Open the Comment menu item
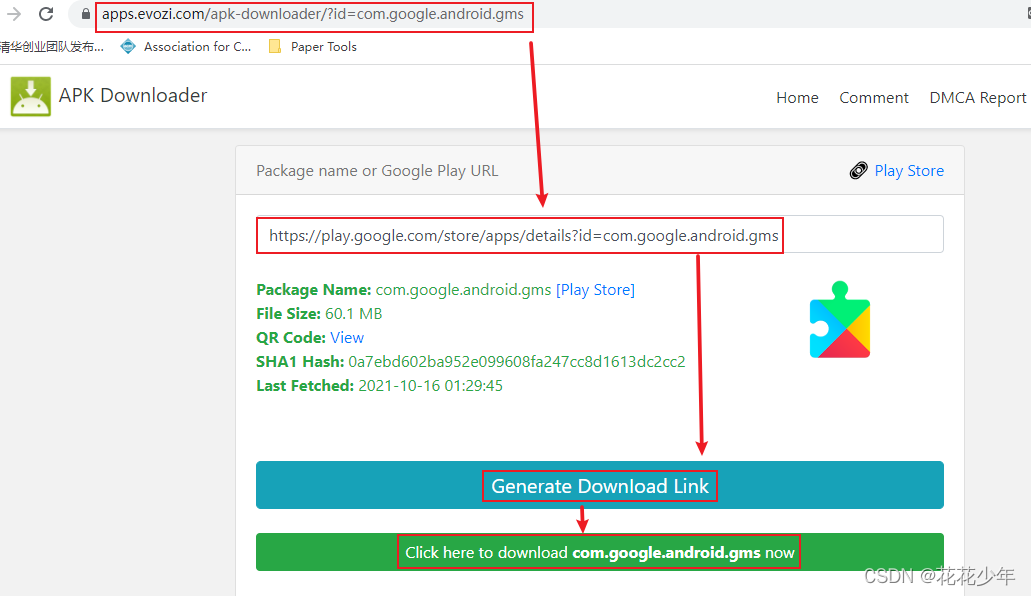The height and width of the screenshot is (596, 1031). pyautogui.click(x=874, y=98)
